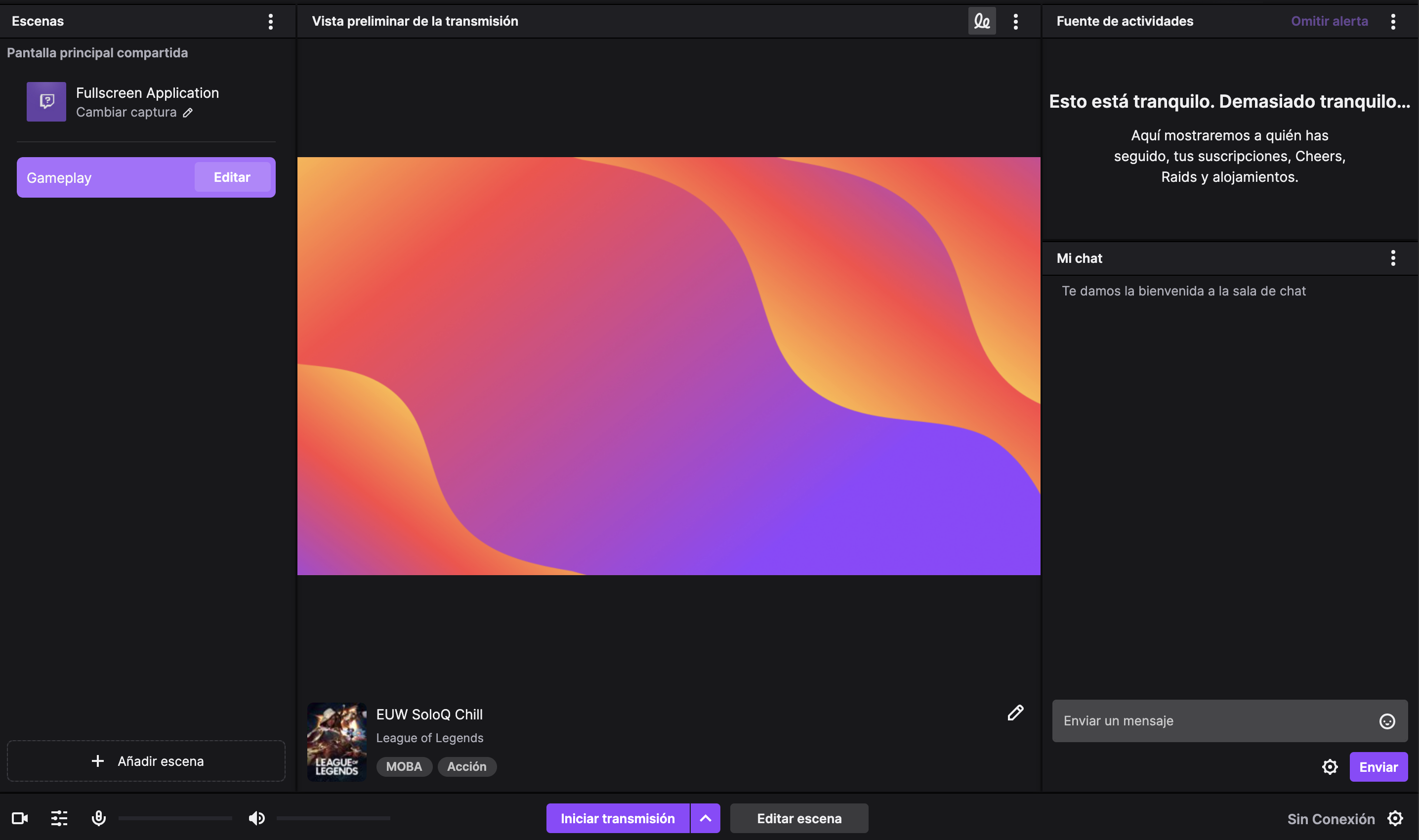1419x840 pixels.
Task: Click the Enviar un mensaje field
Action: click(x=1229, y=721)
